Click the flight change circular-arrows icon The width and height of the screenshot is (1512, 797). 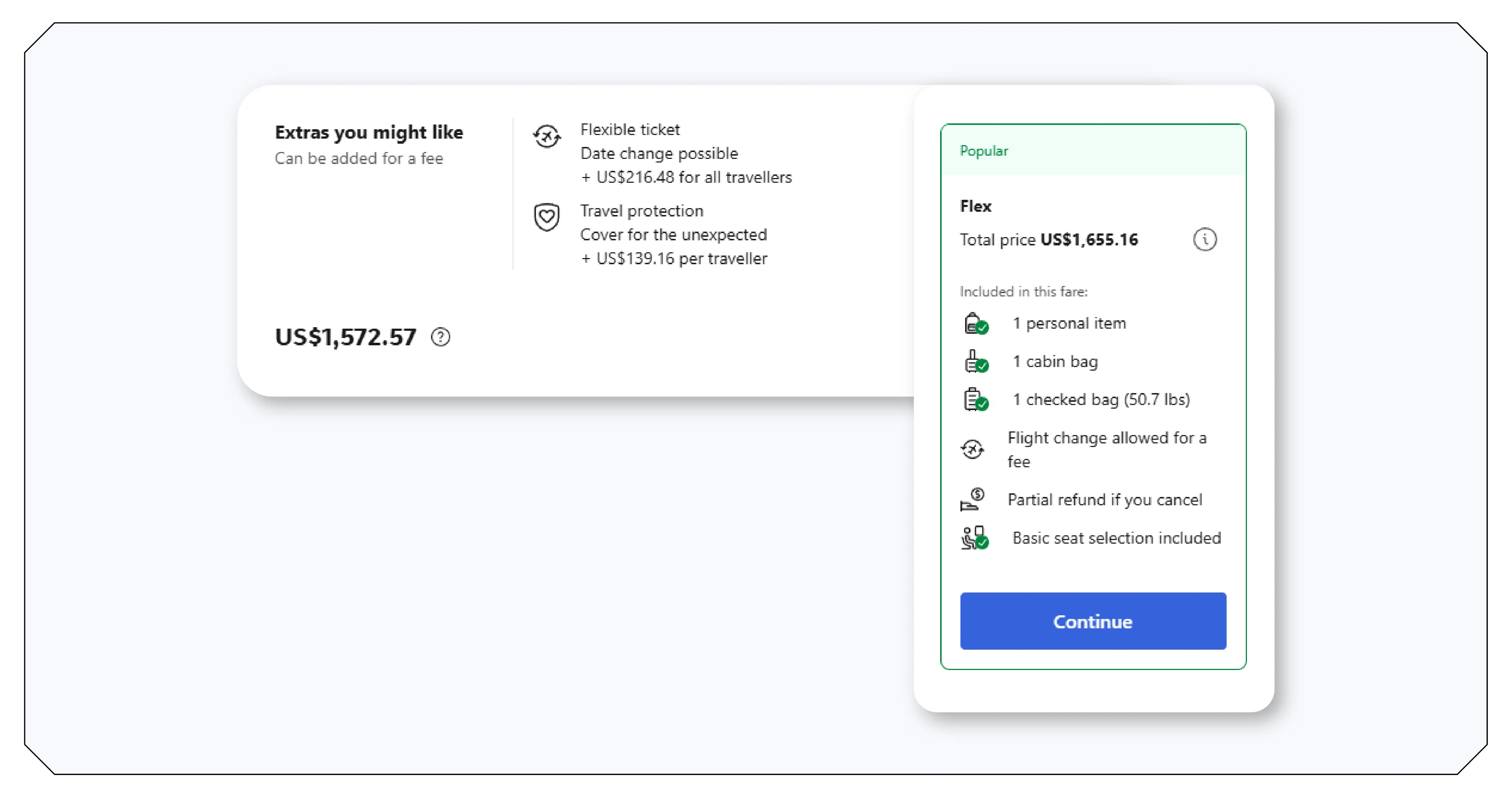[973, 449]
